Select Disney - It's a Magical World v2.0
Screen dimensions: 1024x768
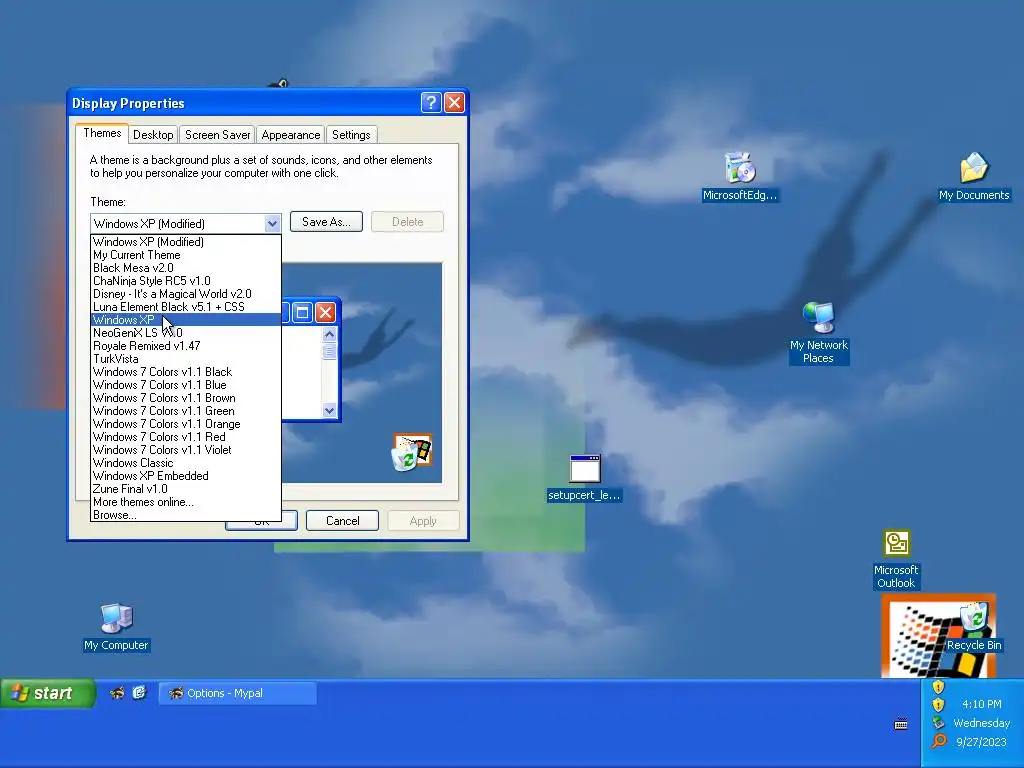pyautogui.click(x=185, y=294)
